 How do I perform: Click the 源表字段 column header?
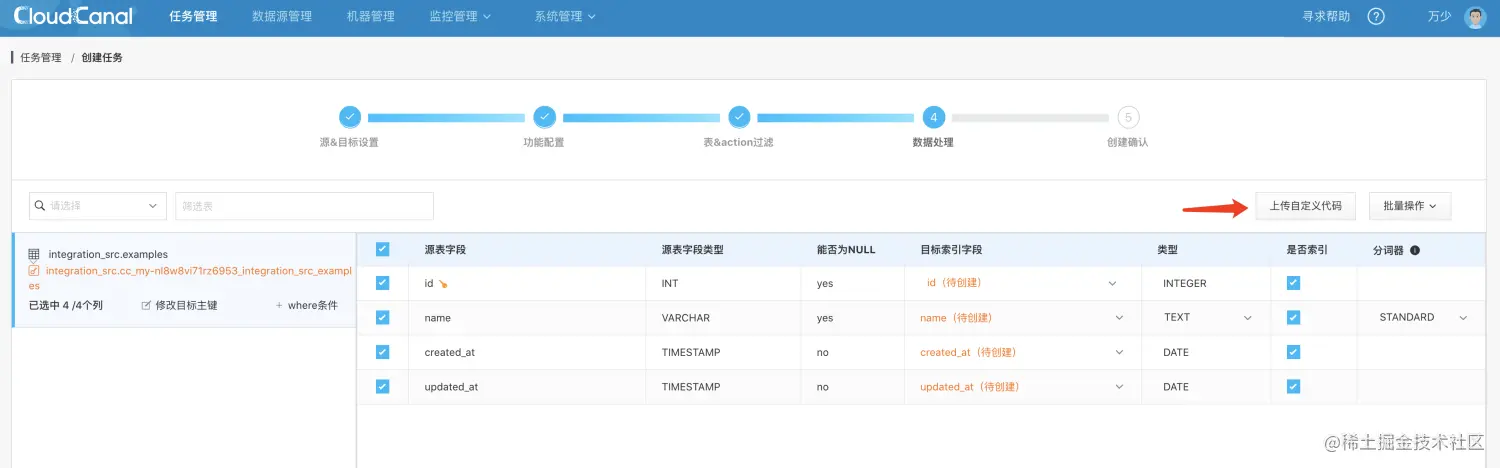pyautogui.click(x=445, y=250)
